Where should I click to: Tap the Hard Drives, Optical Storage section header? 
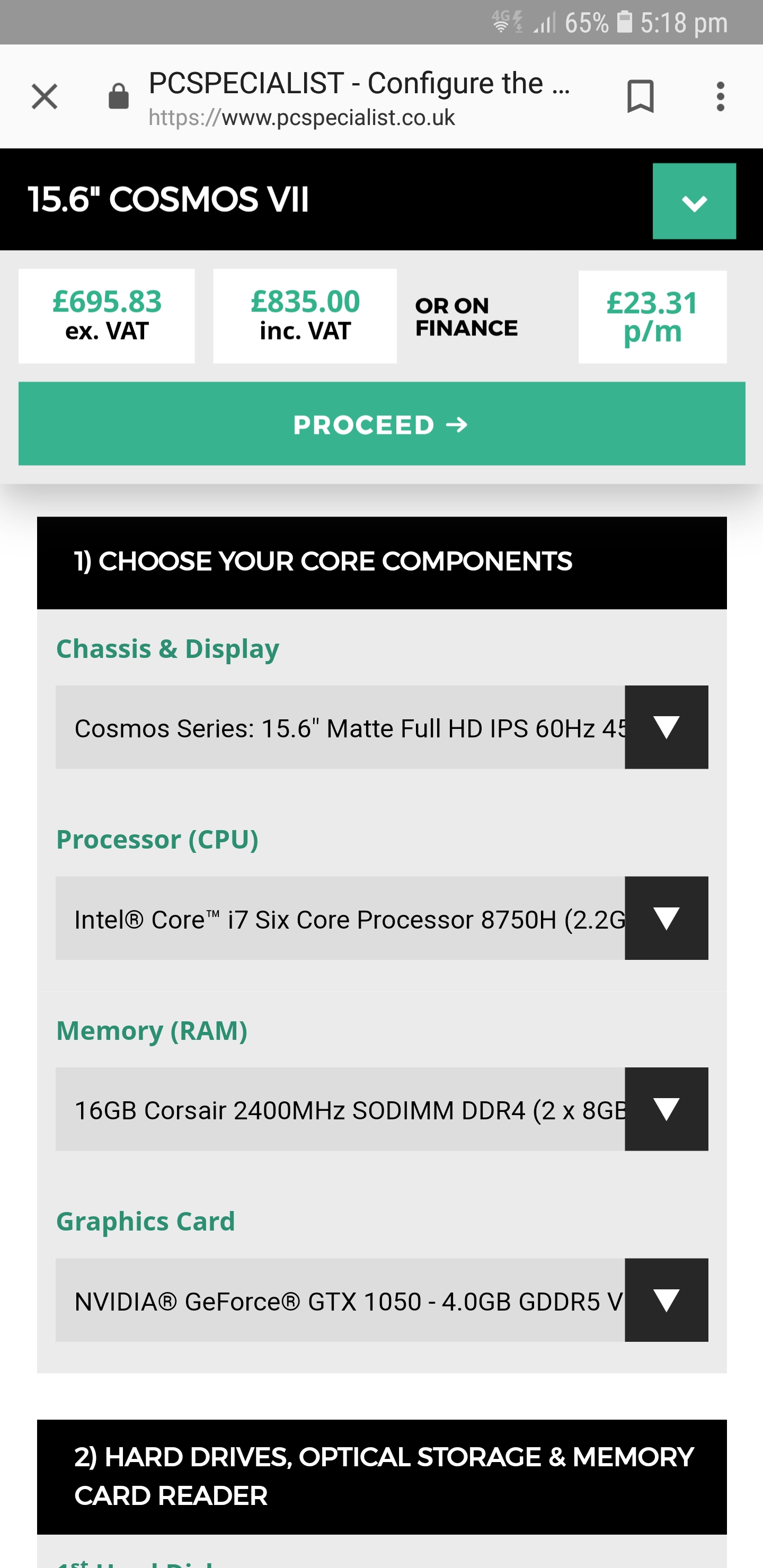[x=382, y=1477]
